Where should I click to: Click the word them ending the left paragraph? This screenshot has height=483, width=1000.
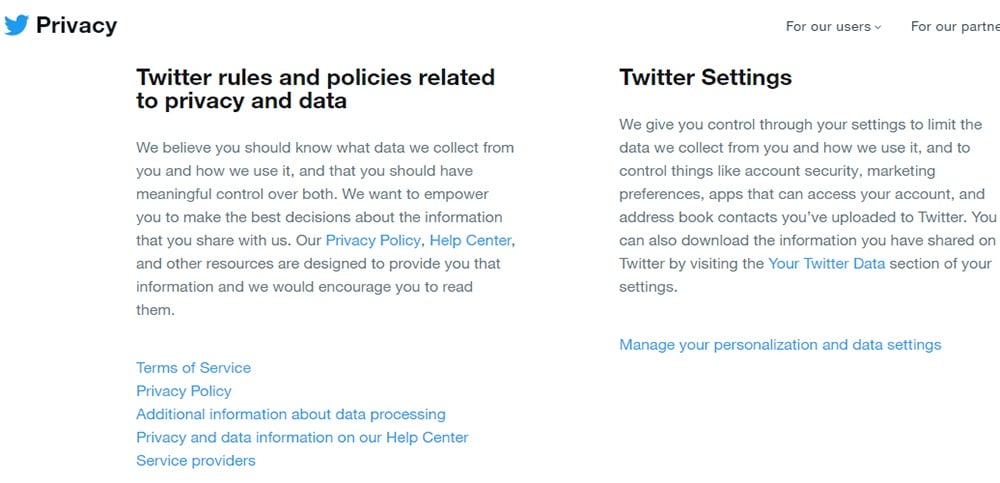coord(155,310)
